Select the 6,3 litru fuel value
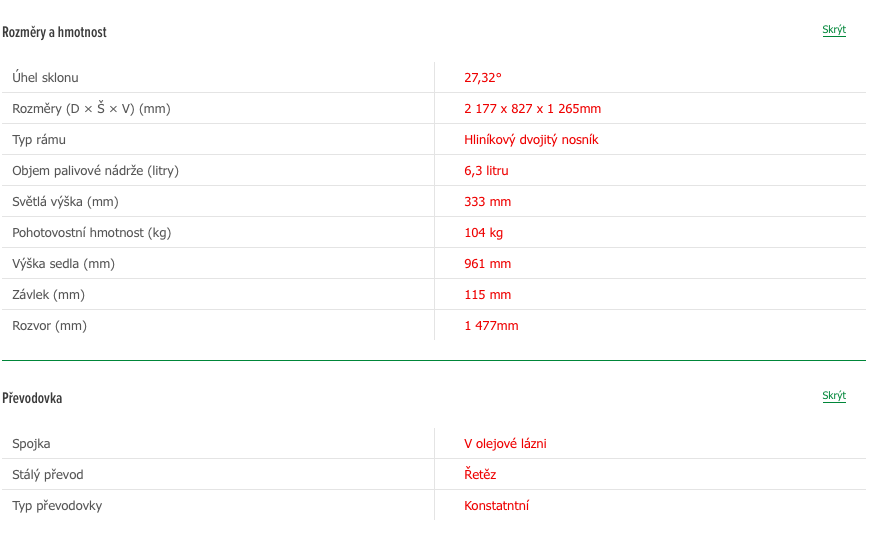This screenshot has width=887, height=537. 486,171
